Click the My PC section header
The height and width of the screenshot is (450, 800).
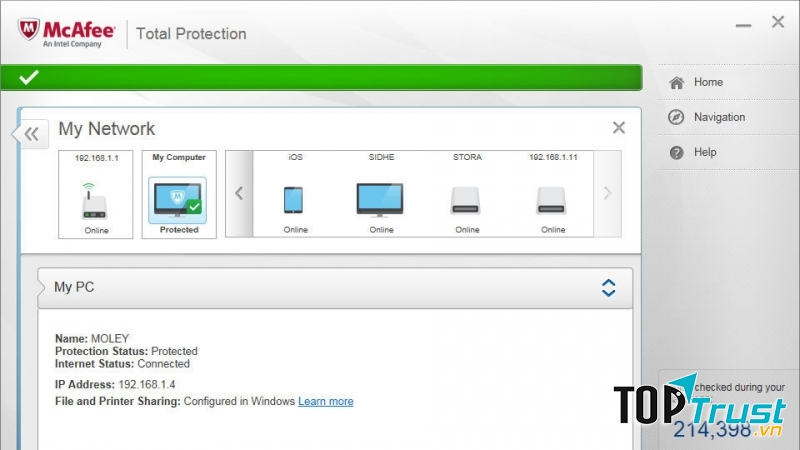(x=335, y=288)
